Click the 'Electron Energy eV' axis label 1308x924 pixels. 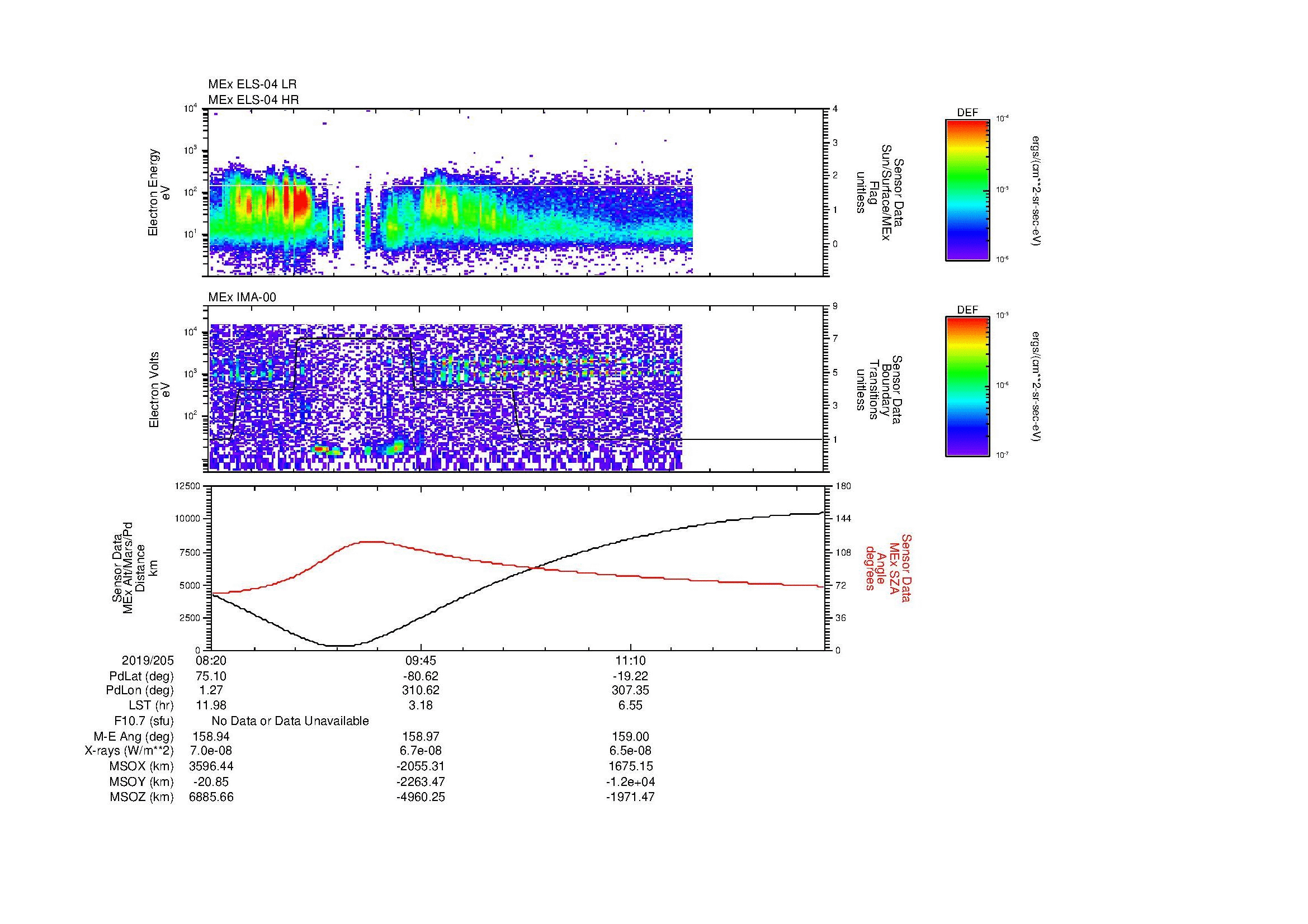tap(159, 192)
